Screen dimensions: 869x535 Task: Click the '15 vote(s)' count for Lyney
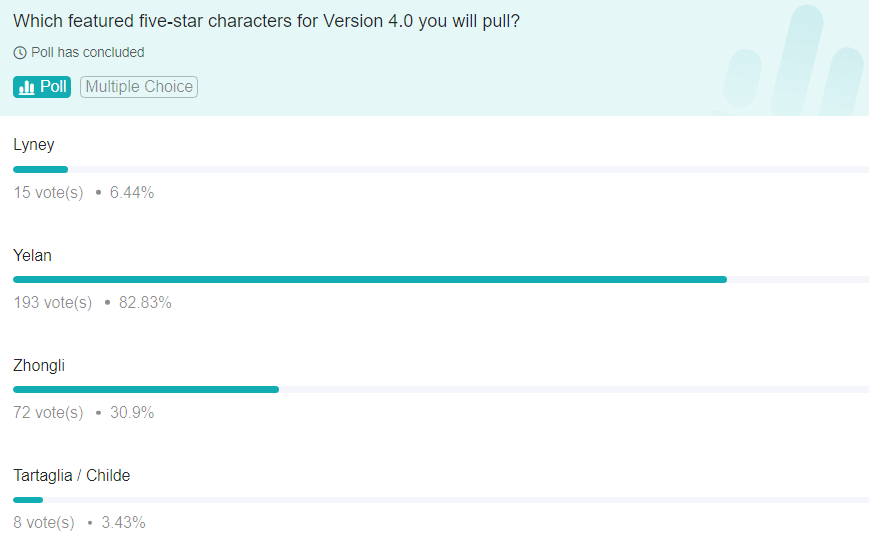click(48, 192)
